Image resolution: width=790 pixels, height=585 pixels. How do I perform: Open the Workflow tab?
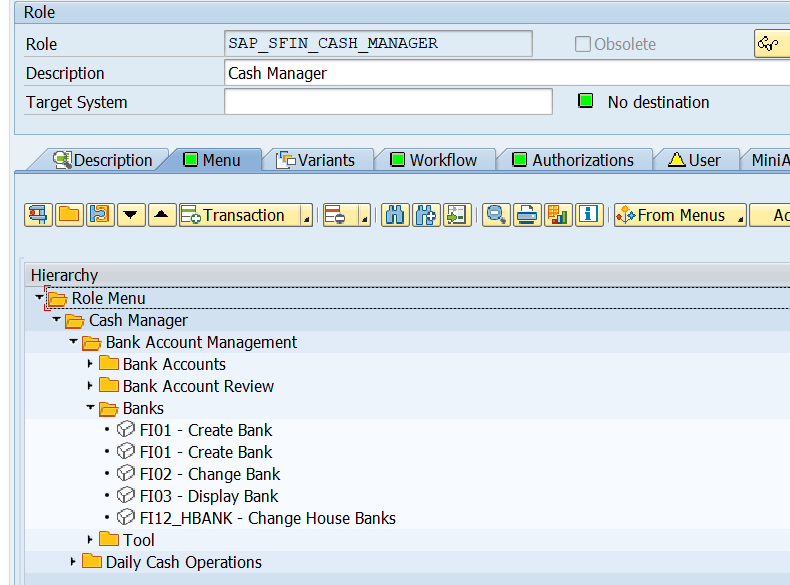point(442,160)
